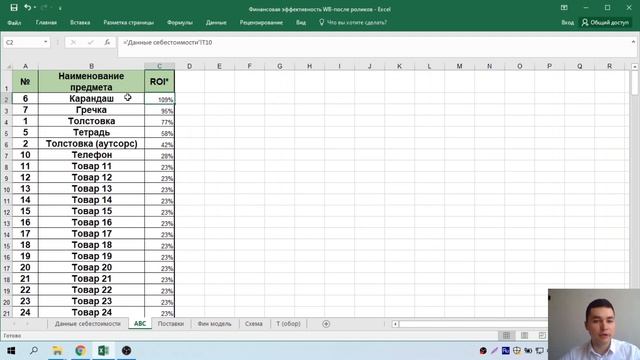Image resolution: width=640 pixels, height=360 pixels.
Task: Open File Explorer from the taskbar
Action: [x=57, y=351]
